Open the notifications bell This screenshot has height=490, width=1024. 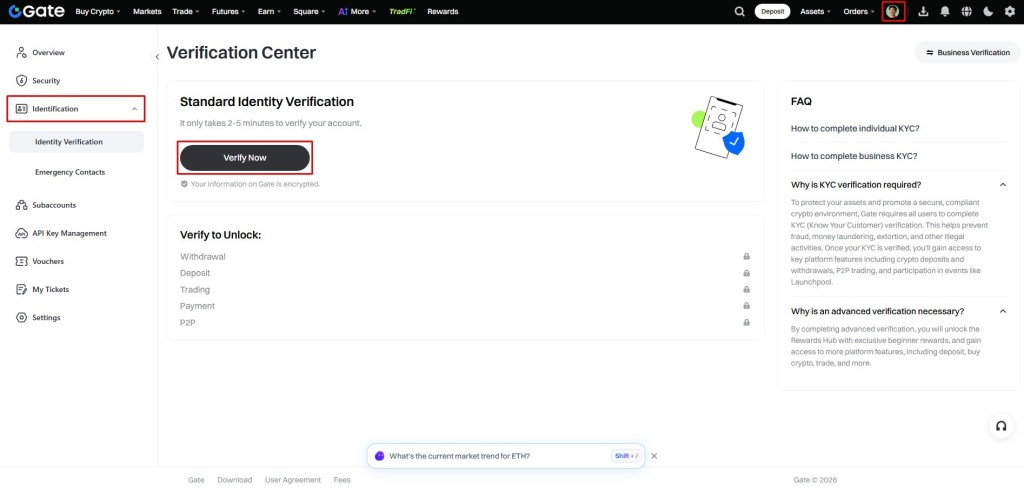coord(945,11)
